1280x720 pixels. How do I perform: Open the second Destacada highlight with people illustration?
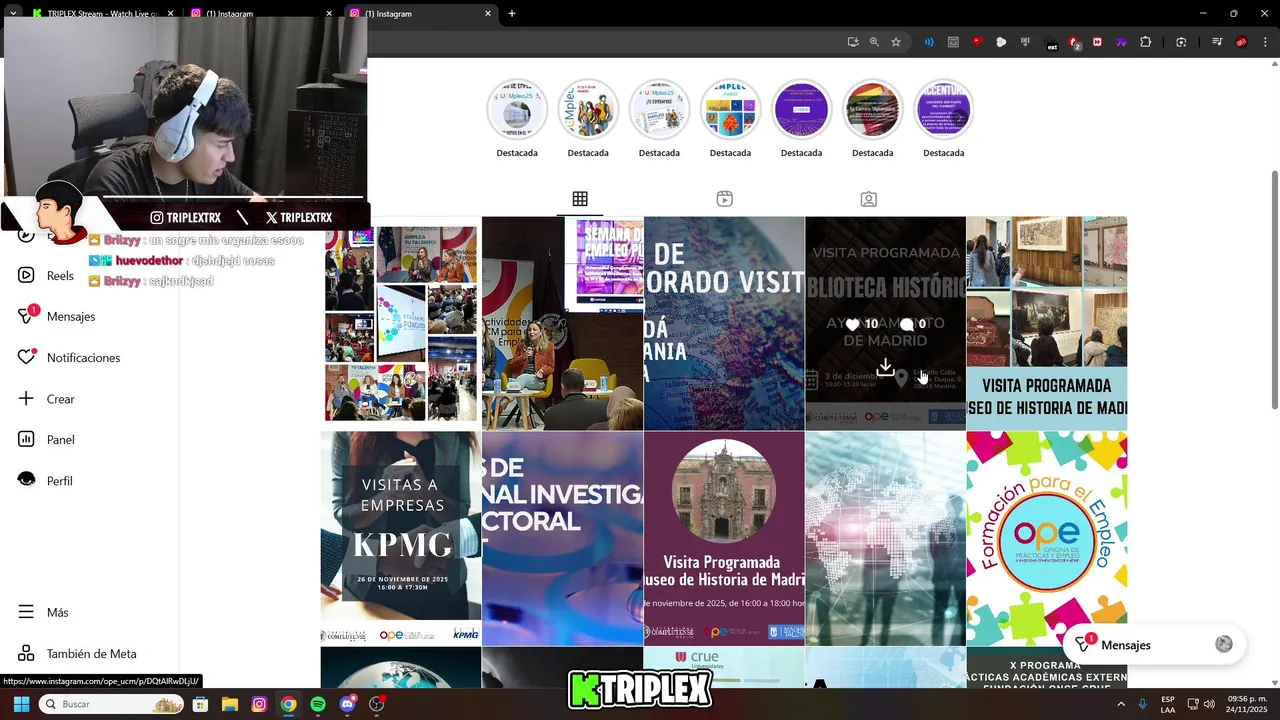[x=588, y=109]
